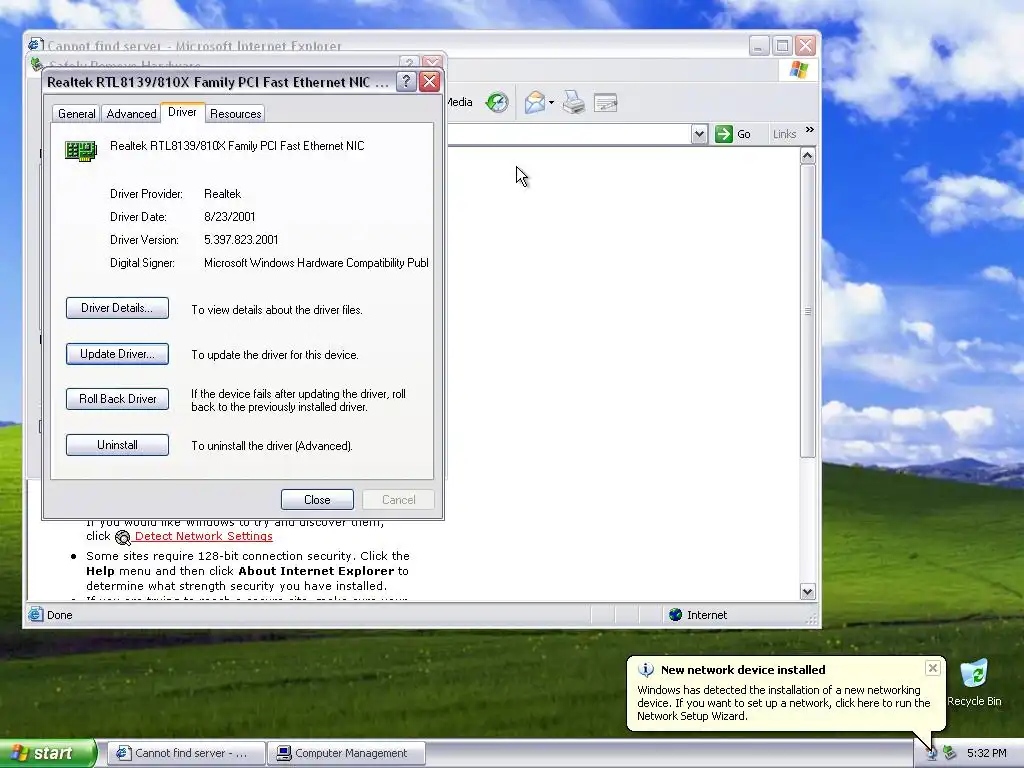The height and width of the screenshot is (768, 1024).
Task: Click the Update Driver button
Action: click(x=117, y=354)
